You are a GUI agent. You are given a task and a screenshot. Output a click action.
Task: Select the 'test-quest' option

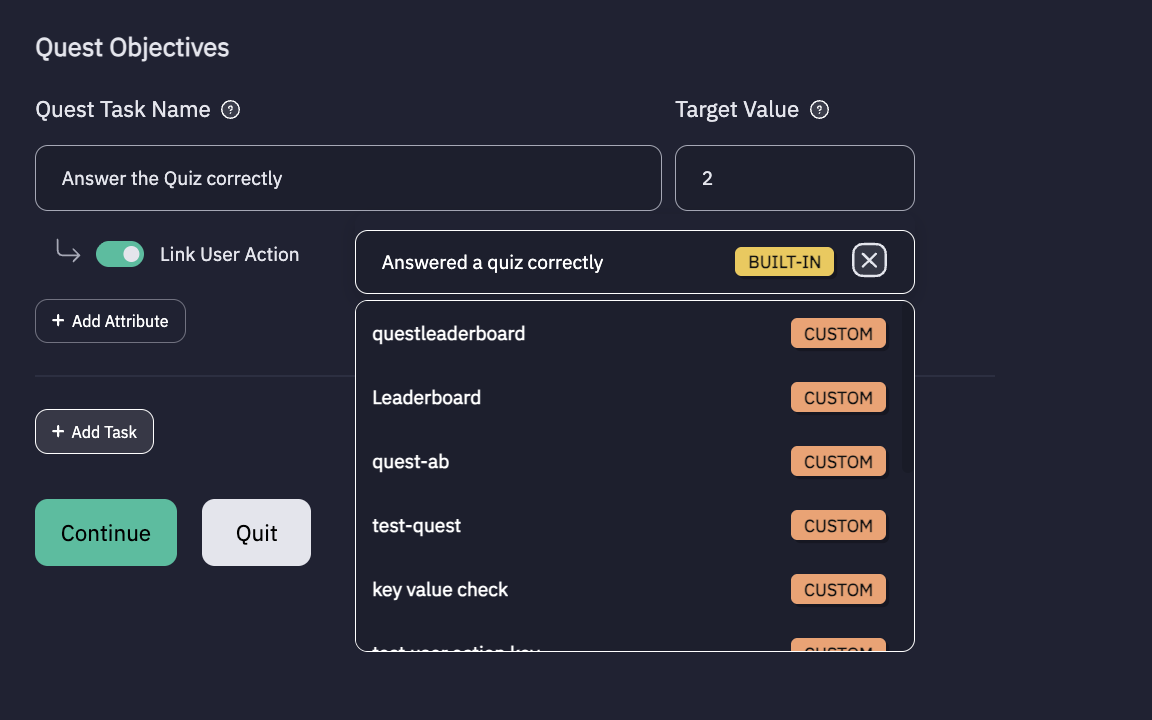pos(417,526)
